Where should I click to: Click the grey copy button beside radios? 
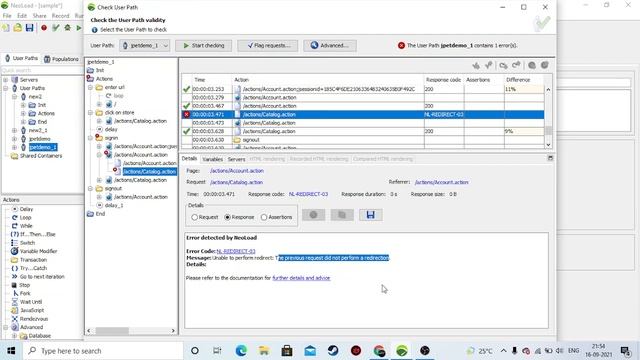click(342, 215)
